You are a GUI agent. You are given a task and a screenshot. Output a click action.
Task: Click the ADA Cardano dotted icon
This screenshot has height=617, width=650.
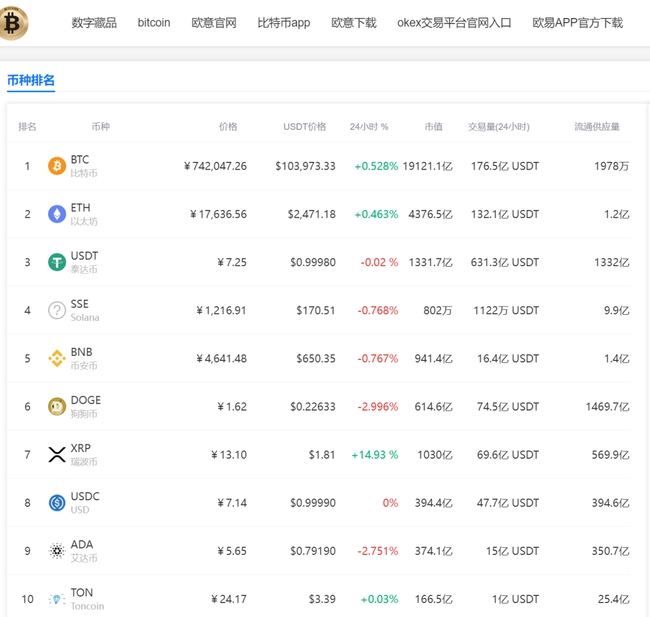click(57, 551)
